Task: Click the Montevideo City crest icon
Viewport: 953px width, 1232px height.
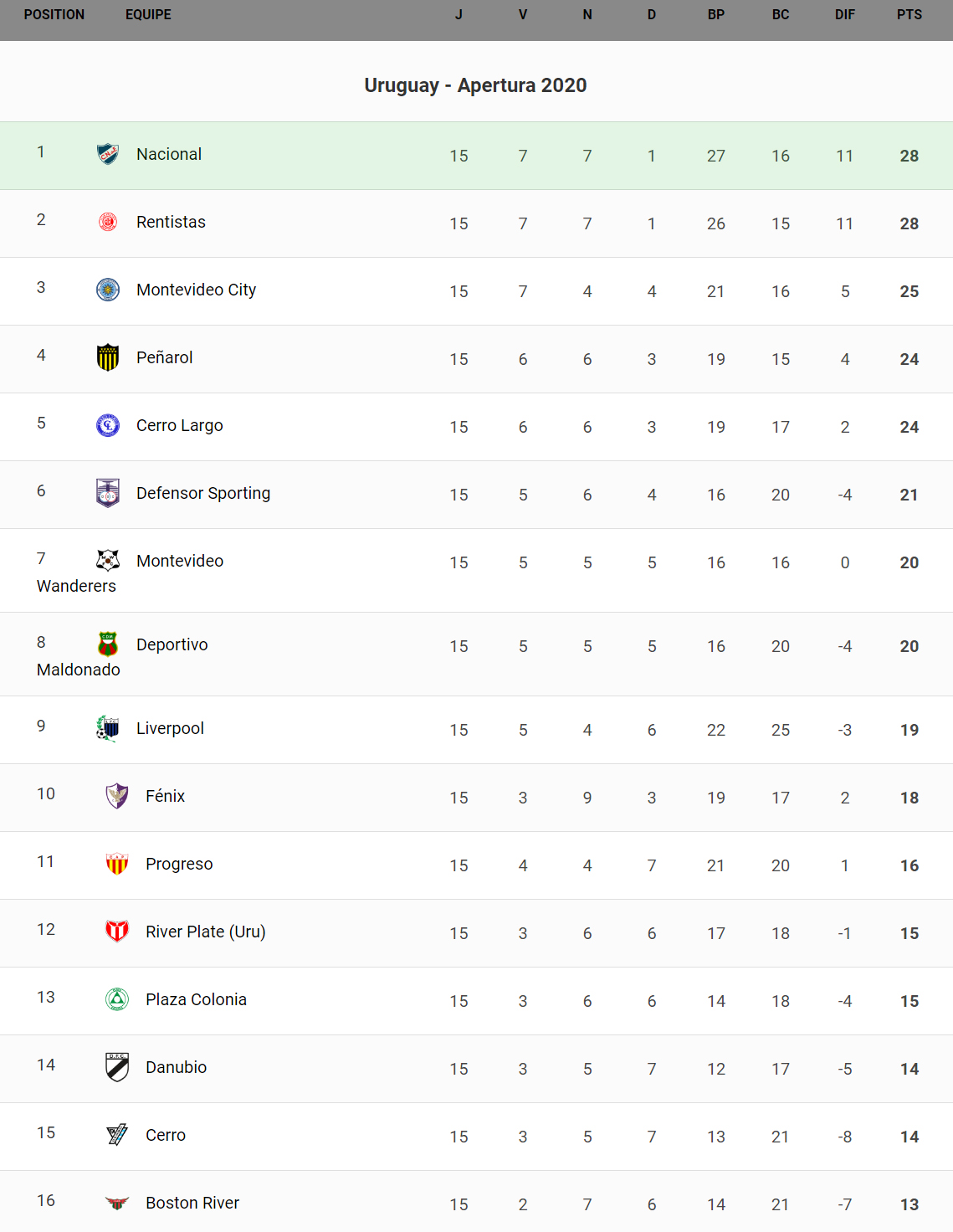Action: (x=108, y=290)
